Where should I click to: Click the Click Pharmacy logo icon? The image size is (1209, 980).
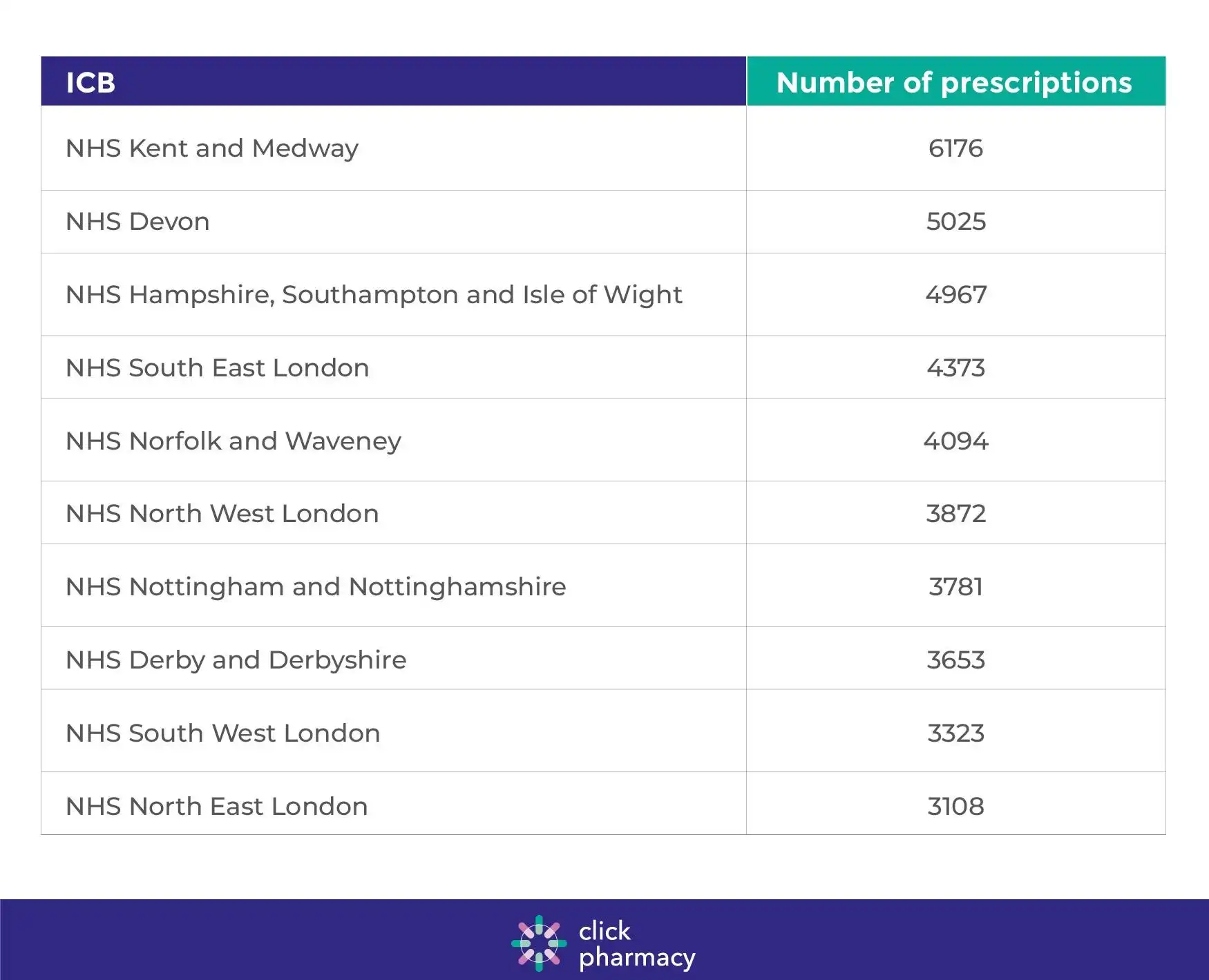coord(539,943)
